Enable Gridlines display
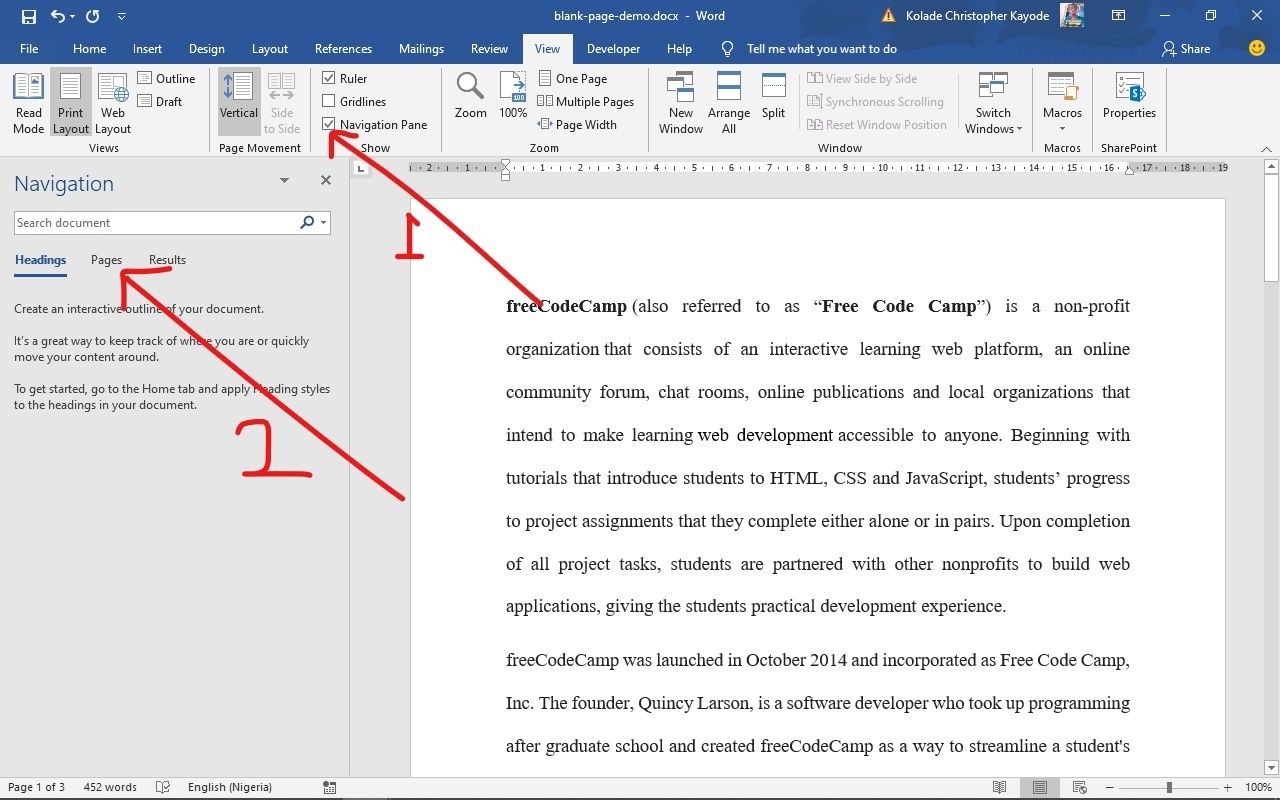Screen dimensions: 1280x800 pyautogui.click(x=329, y=101)
